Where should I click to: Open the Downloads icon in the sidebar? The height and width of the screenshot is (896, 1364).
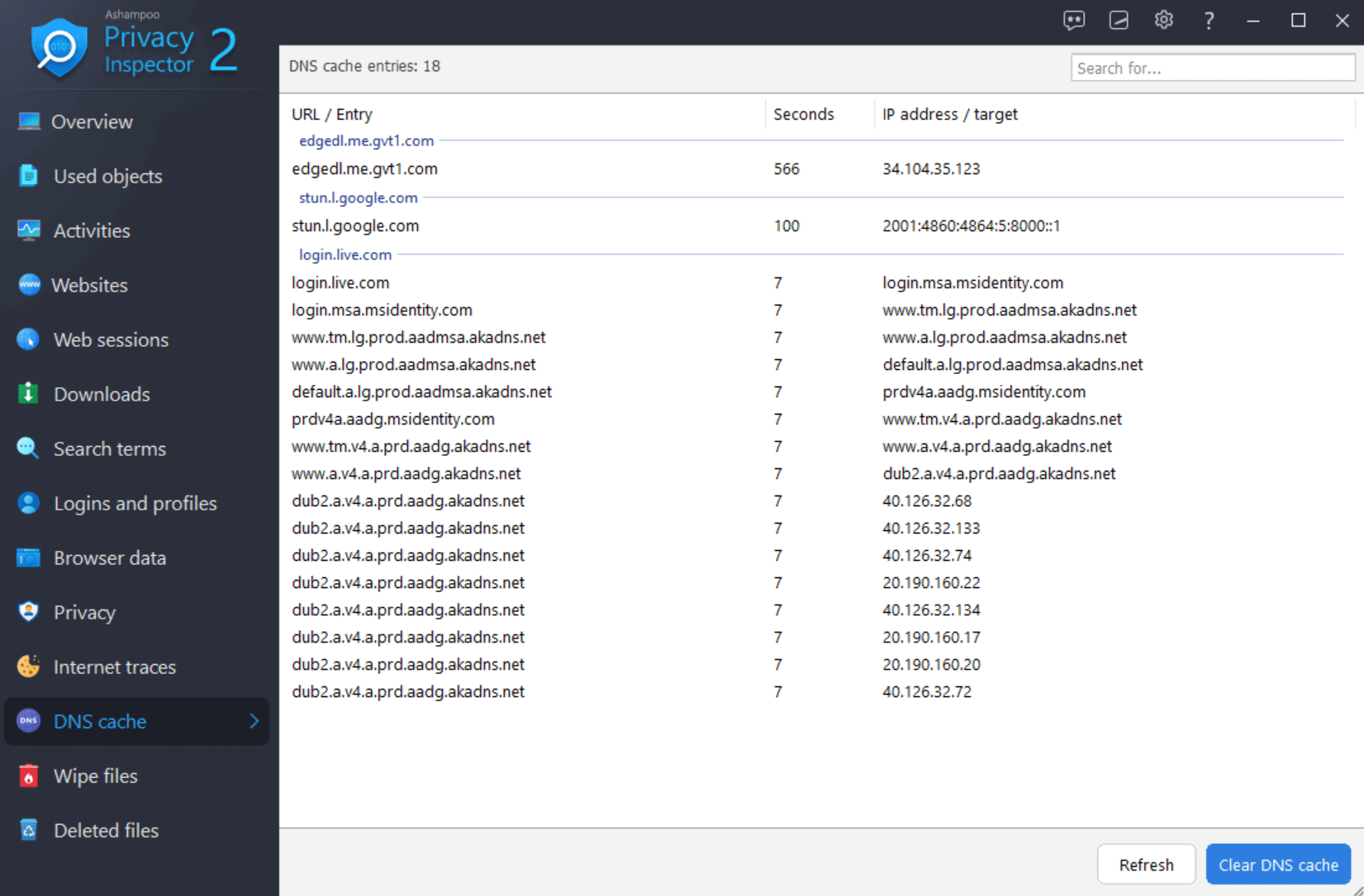[x=28, y=394]
